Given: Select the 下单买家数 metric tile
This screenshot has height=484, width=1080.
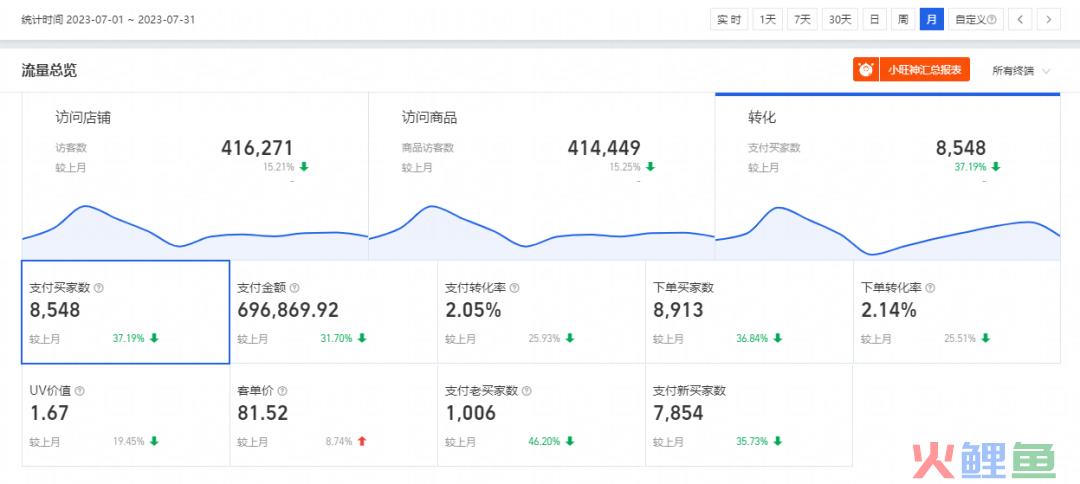Looking at the screenshot, I should (x=749, y=312).
